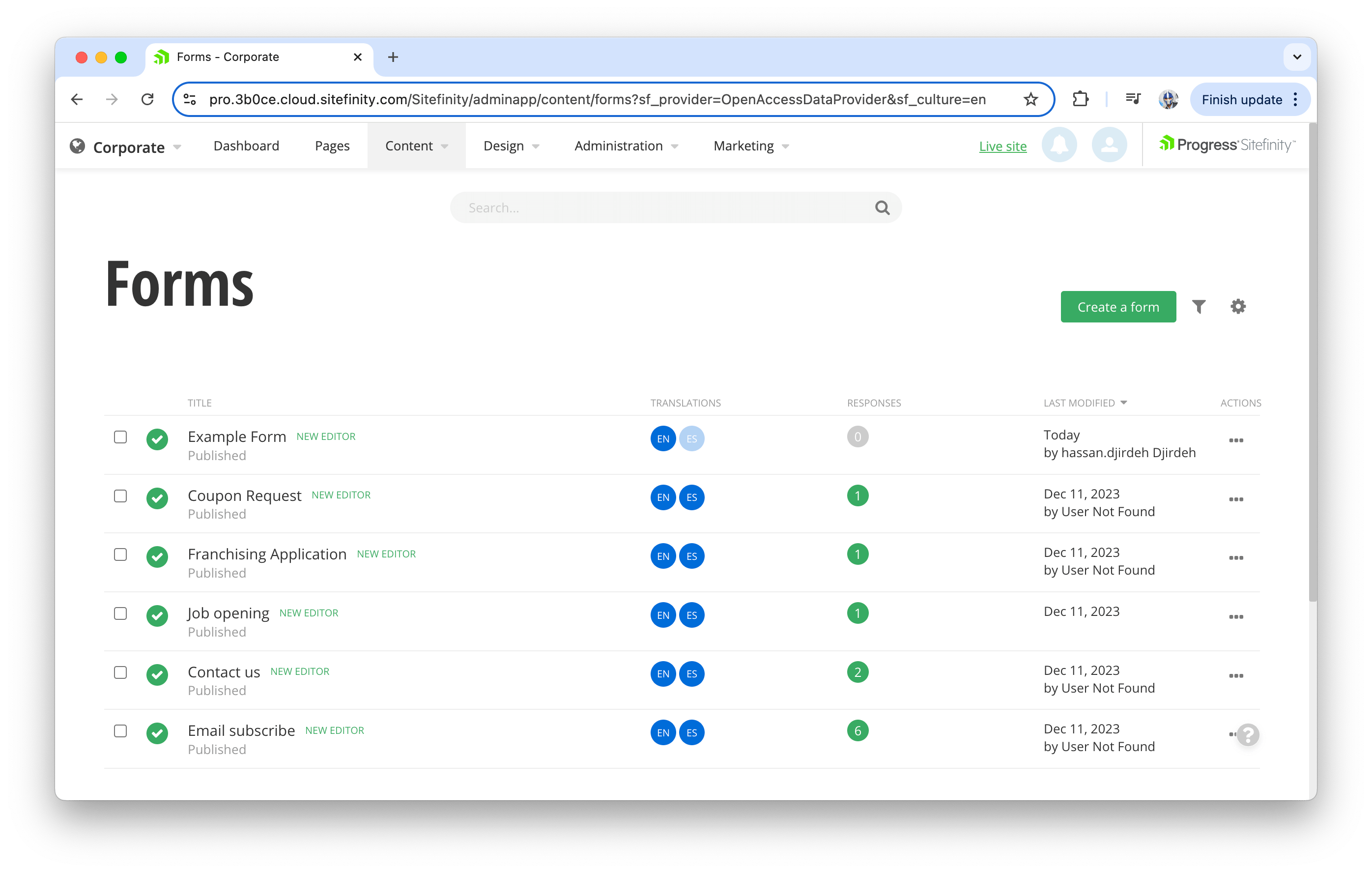
Task: Open the Forms settings gear icon
Action: 1237,307
